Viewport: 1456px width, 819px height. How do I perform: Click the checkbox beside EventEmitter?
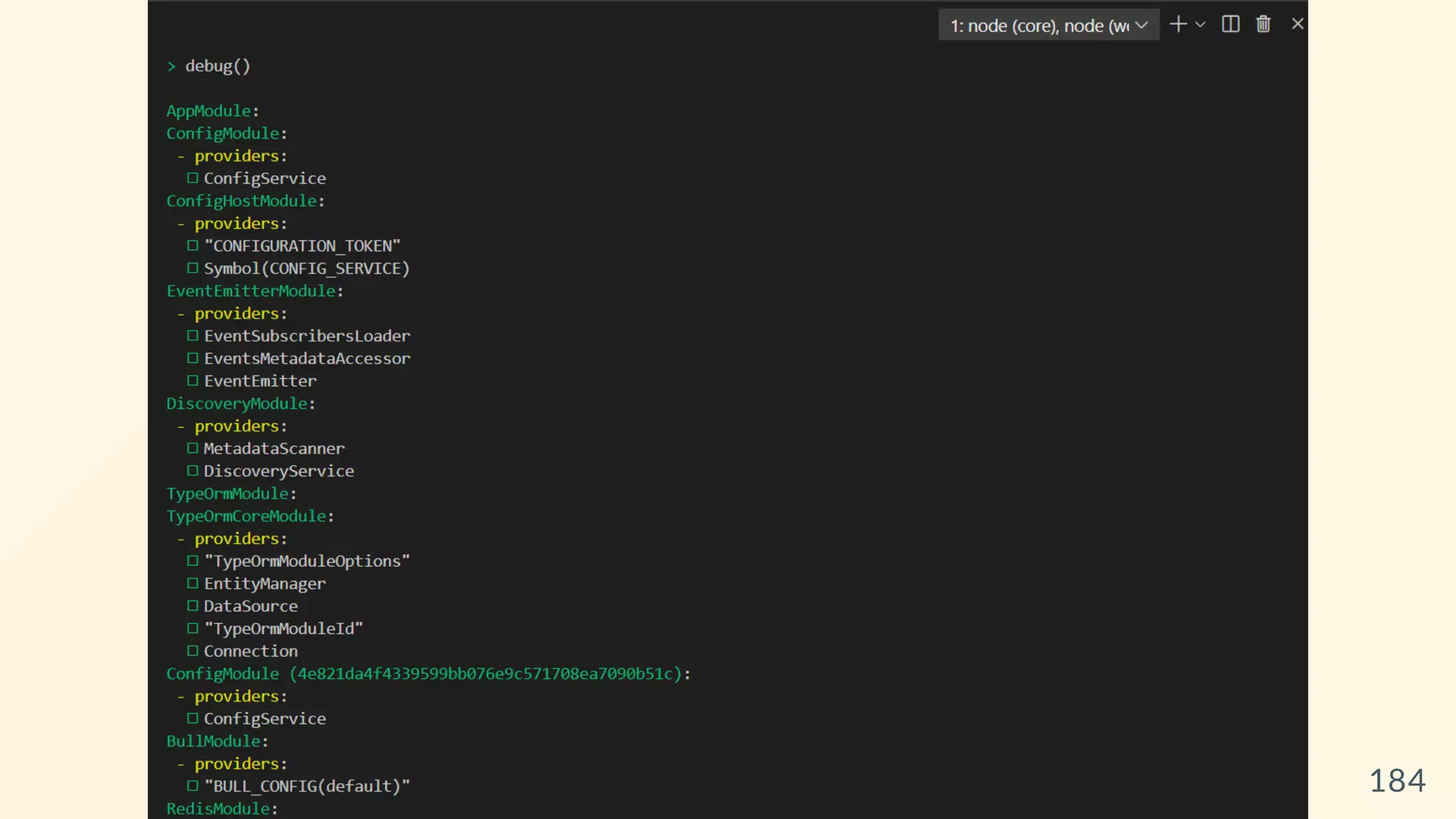[193, 381]
